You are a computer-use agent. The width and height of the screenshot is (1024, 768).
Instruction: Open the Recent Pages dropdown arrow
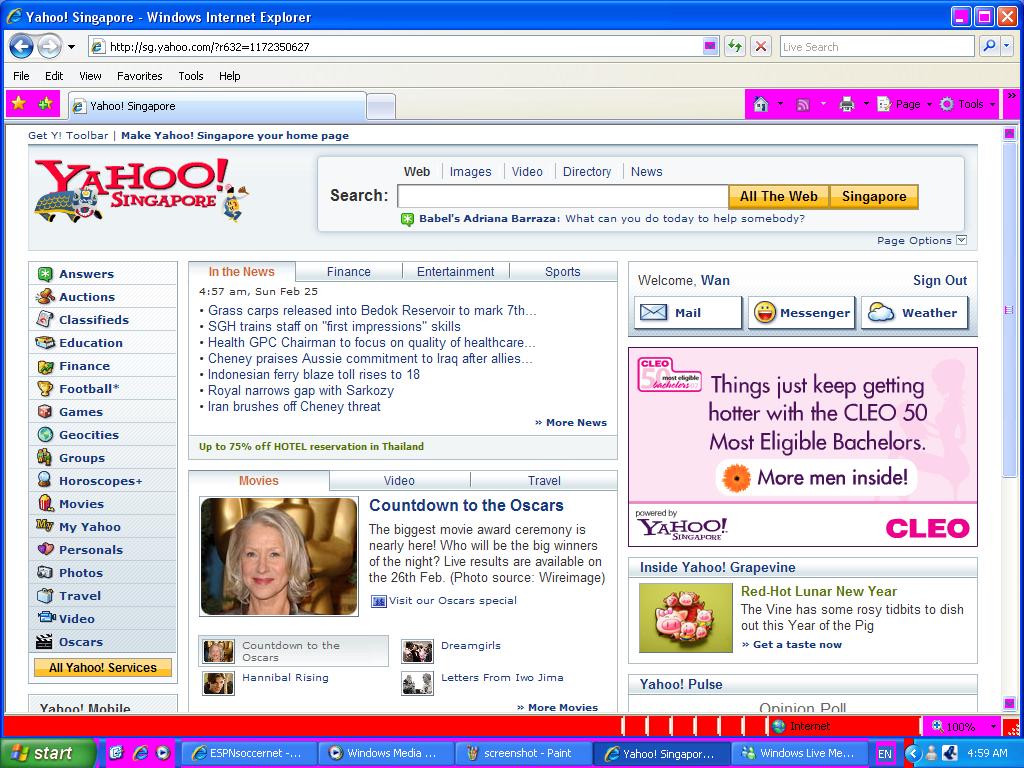click(x=72, y=47)
